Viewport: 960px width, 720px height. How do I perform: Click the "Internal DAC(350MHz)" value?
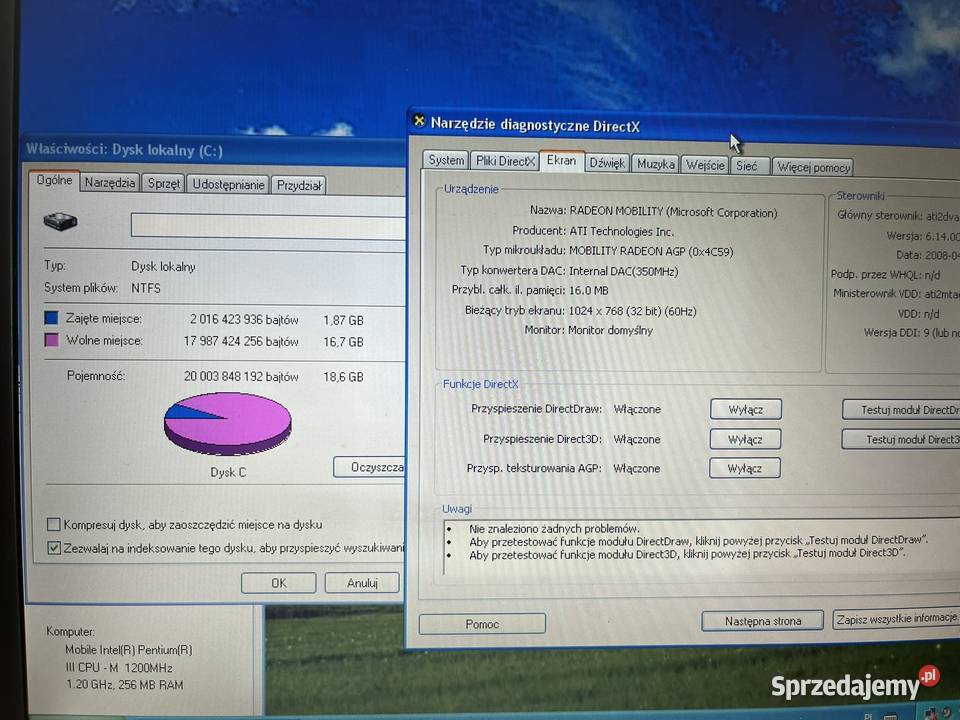pyautogui.click(x=623, y=271)
